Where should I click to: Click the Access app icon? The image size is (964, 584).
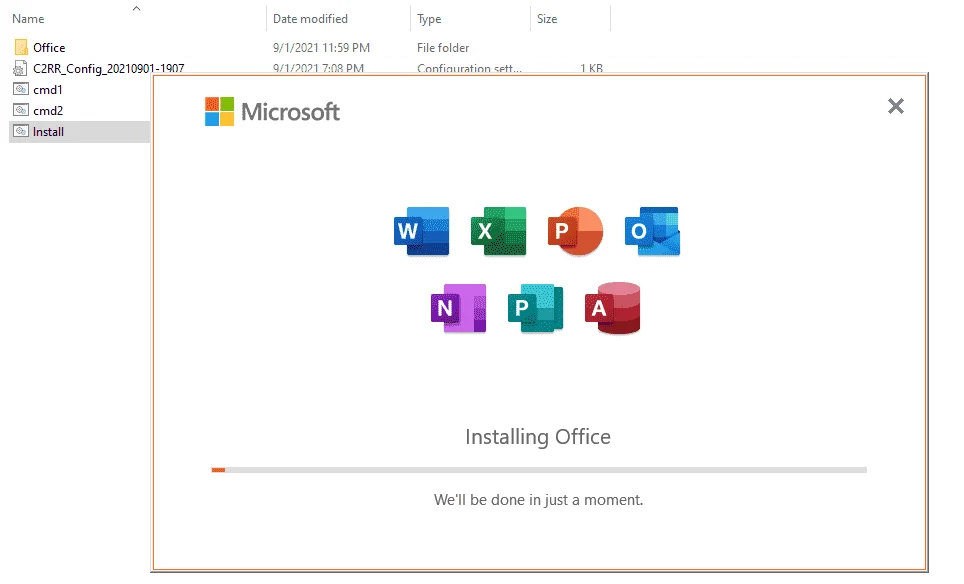[612, 308]
